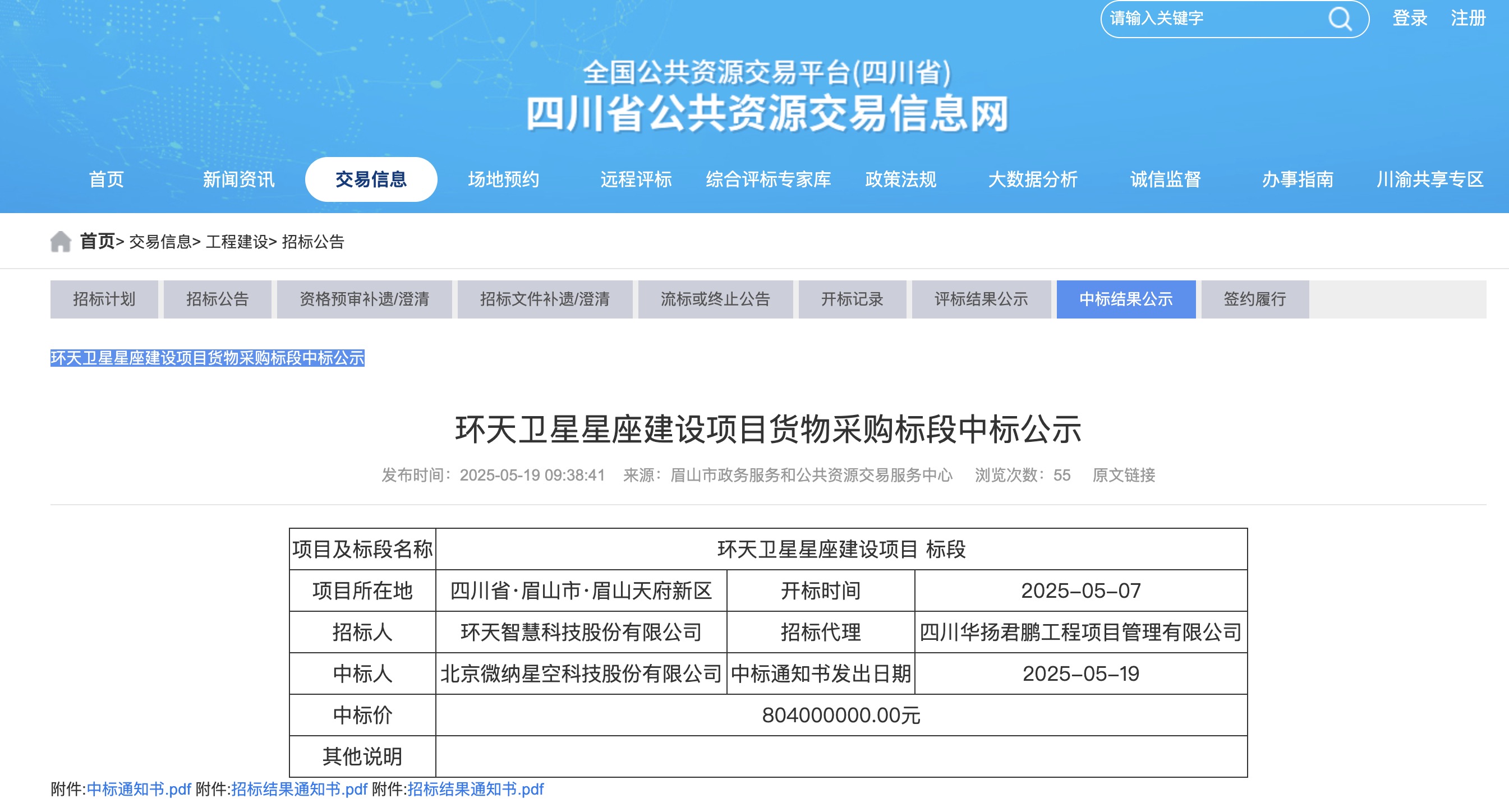This screenshot has width=1509, height=812.
Task: Switch to the 开标记录 tab
Action: [x=852, y=299]
